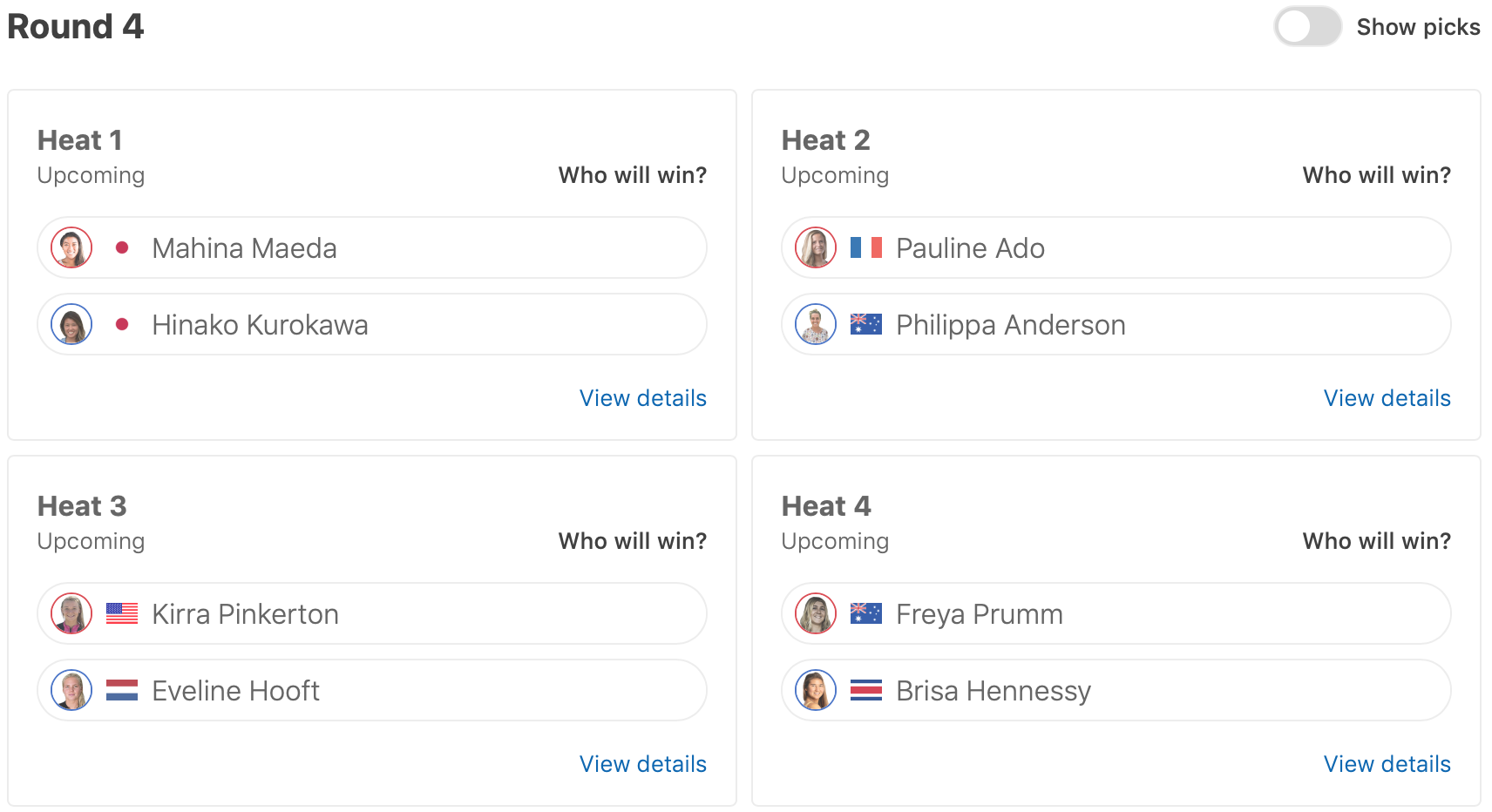Click Mahina Maeda's avatar photo
This screenshot has width=1492, height=812.
pyautogui.click(x=71, y=248)
